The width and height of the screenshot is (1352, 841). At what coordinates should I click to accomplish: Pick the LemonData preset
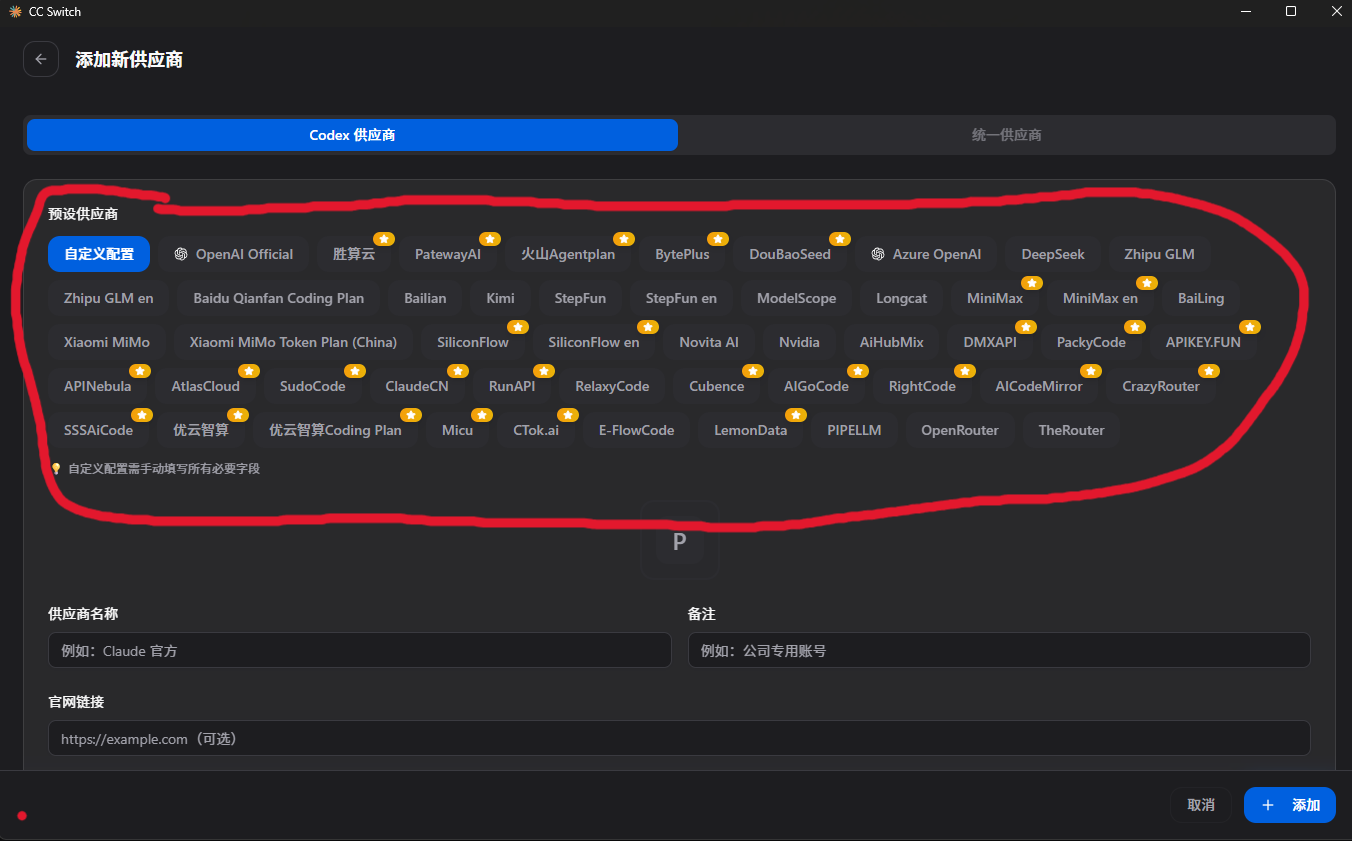750,430
